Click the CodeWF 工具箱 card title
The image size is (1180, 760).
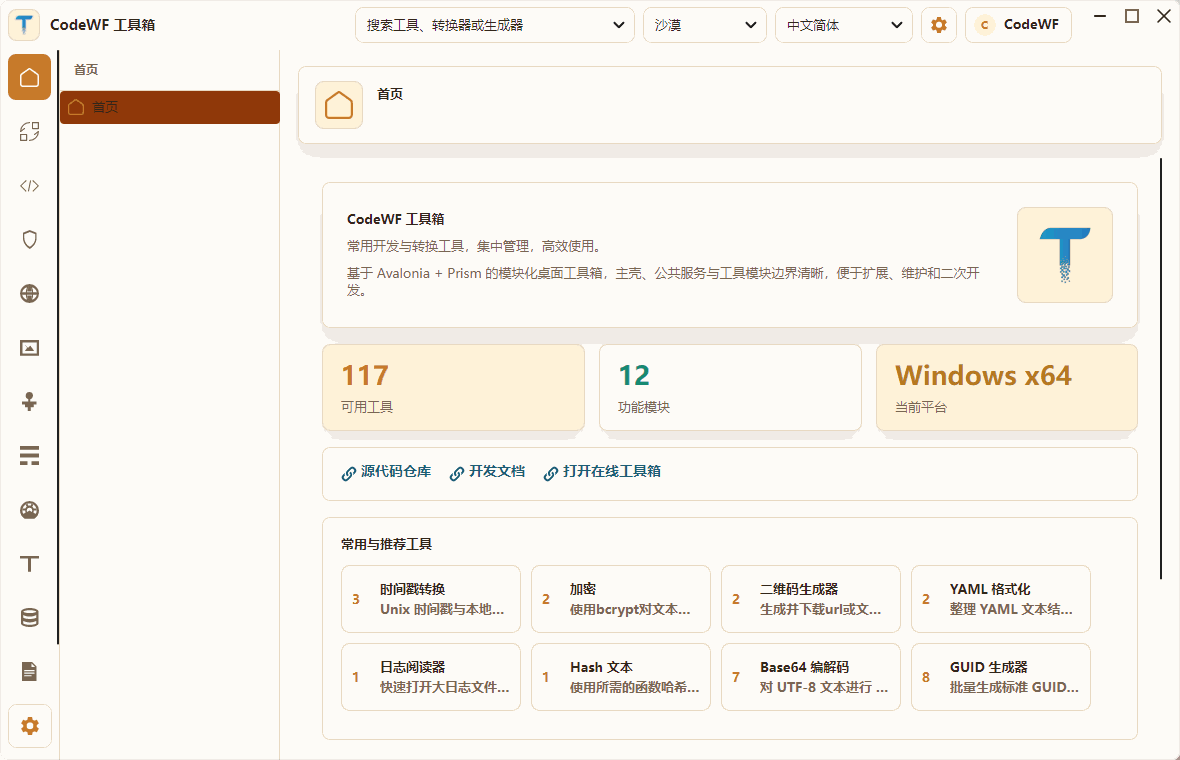[395, 219]
